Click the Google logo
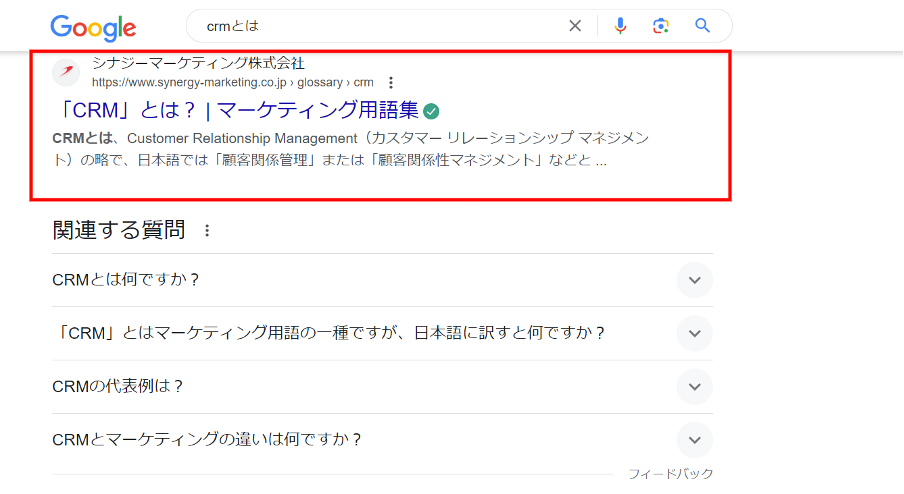 (x=93, y=28)
